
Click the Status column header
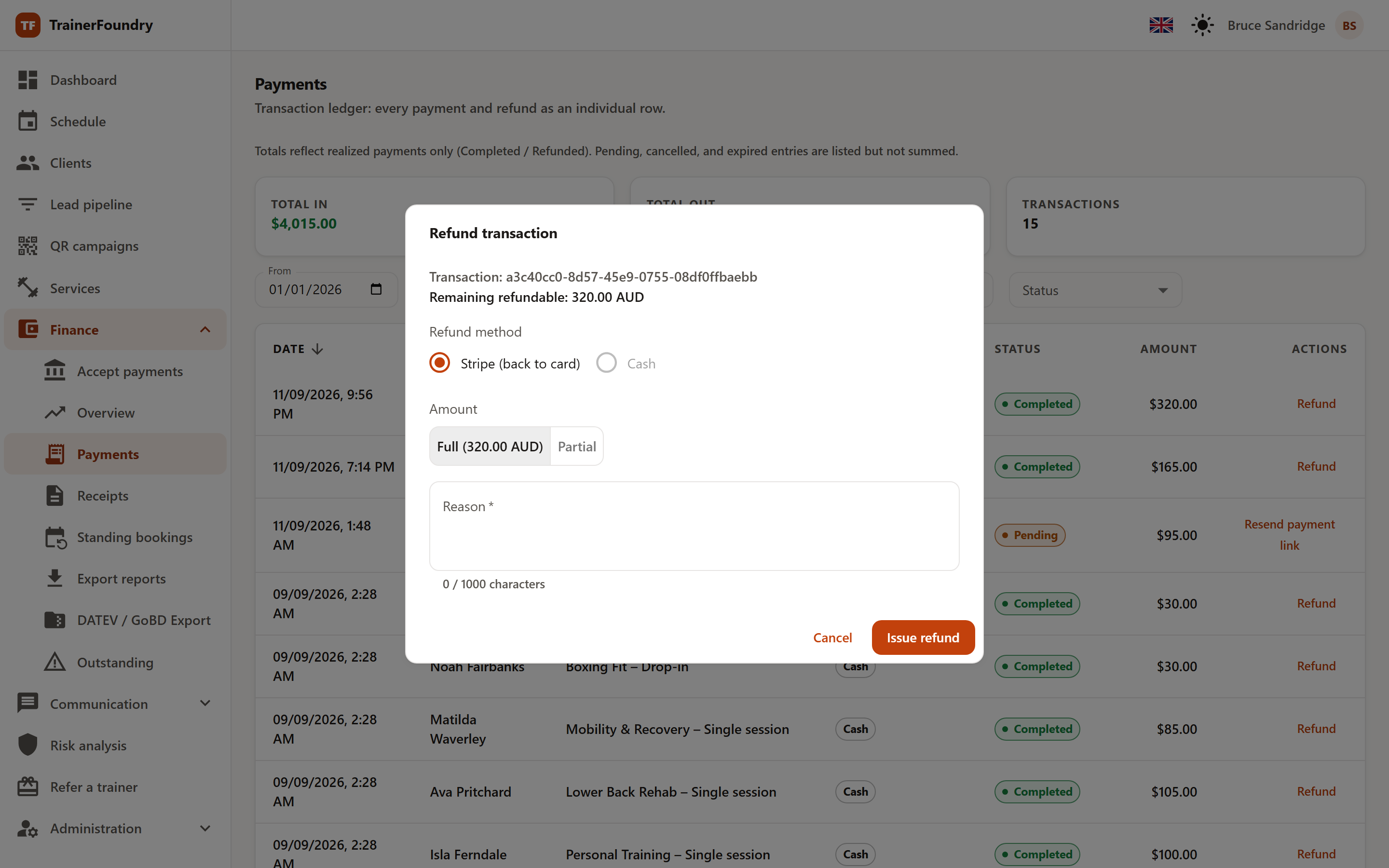pyautogui.click(x=1017, y=349)
